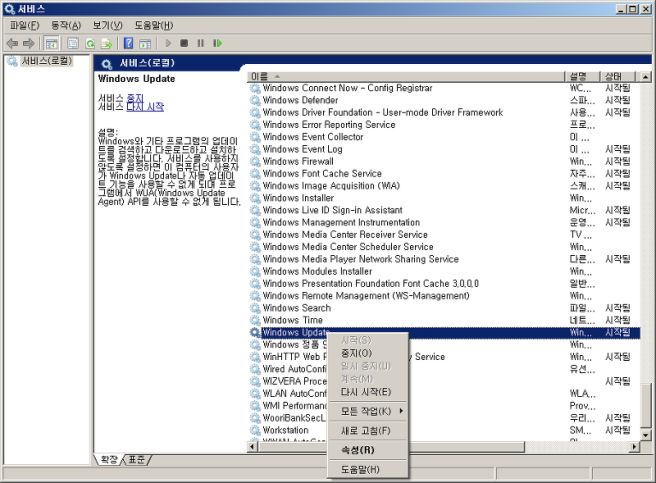Viewport: 656px width, 483px height.
Task: Select the gear icon of Windows Defender
Action: click(x=255, y=100)
